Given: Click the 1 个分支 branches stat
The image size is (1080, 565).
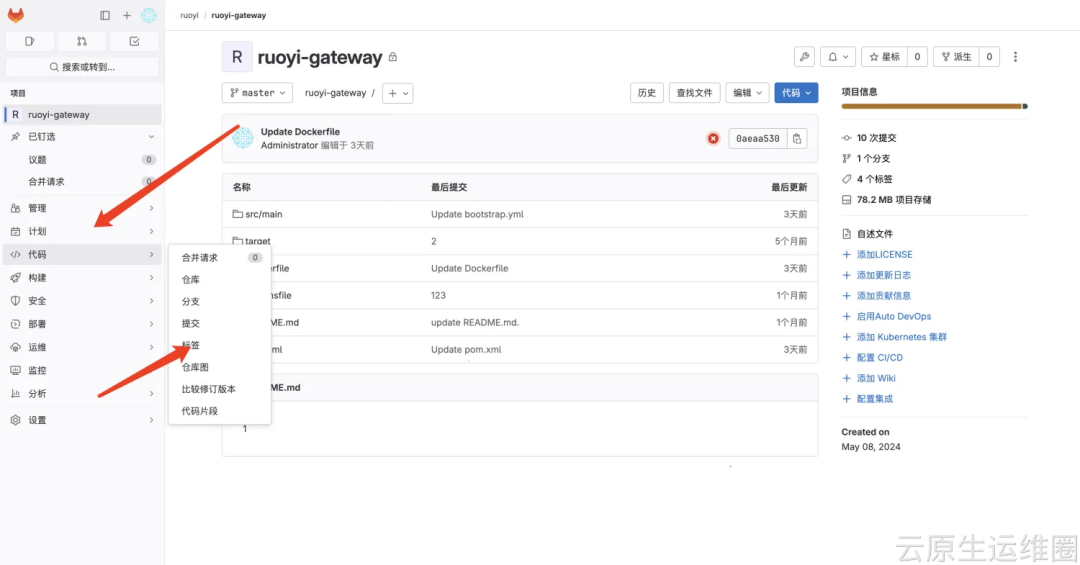Looking at the screenshot, I should click(x=866, y=158).
